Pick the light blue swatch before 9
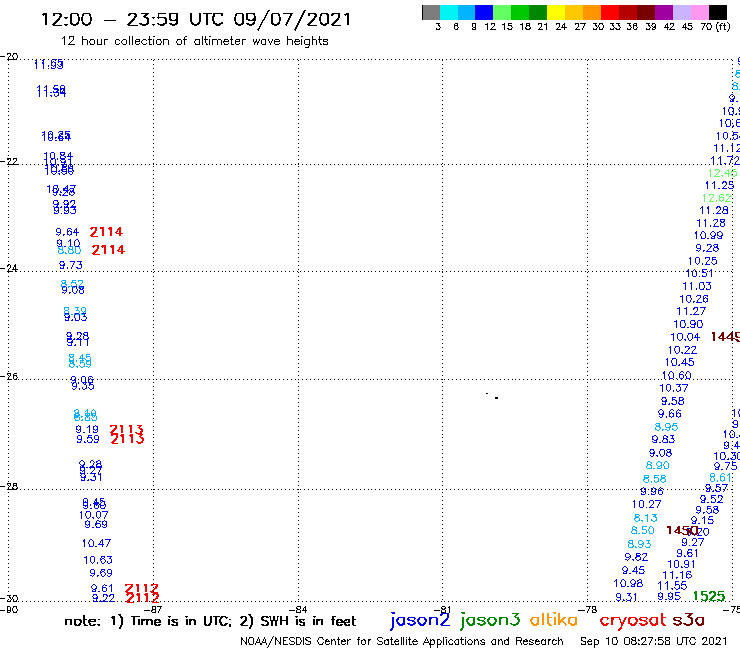 coord(467,12)
